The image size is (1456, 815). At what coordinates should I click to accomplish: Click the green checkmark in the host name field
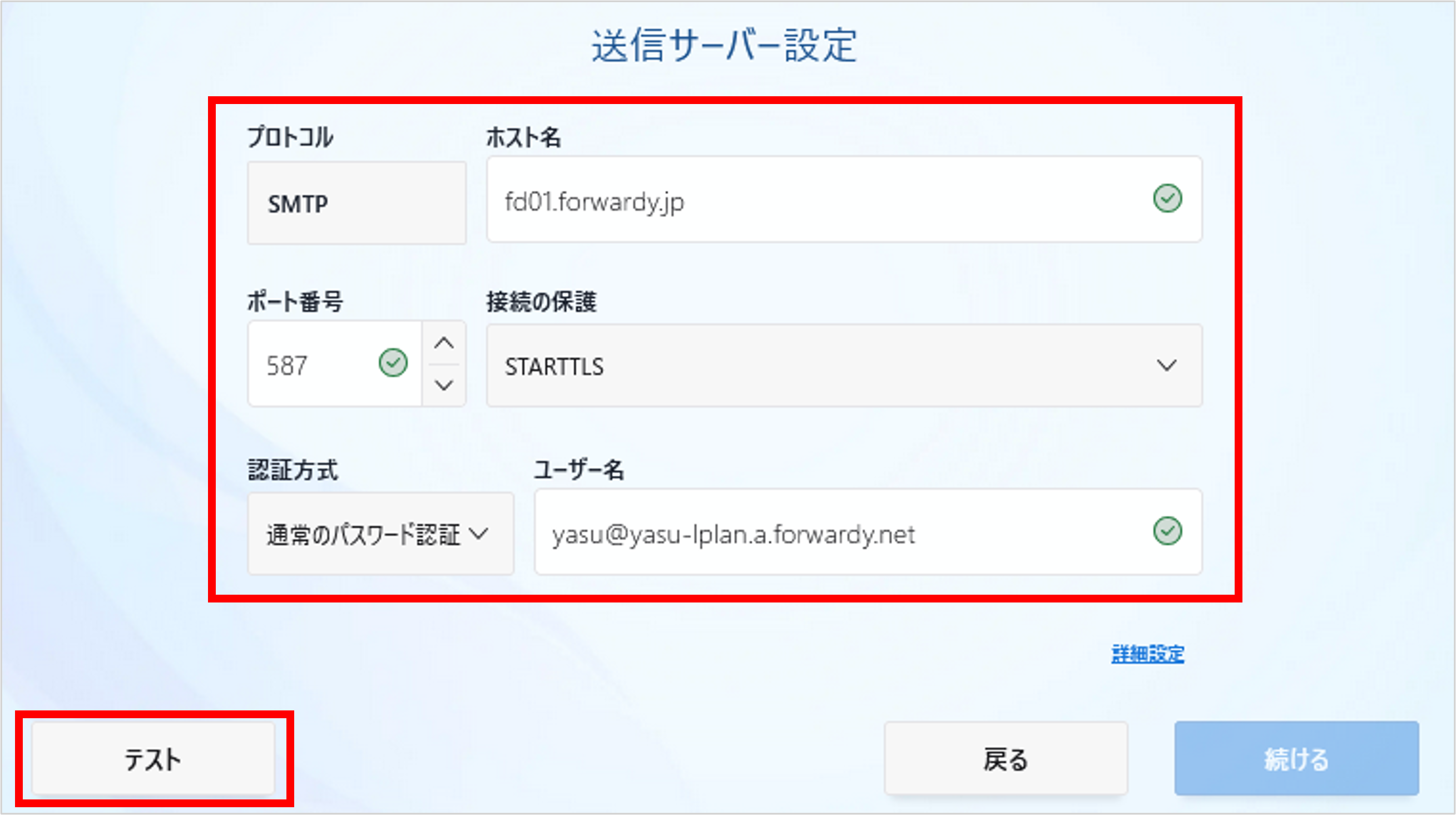(1167, 199)
